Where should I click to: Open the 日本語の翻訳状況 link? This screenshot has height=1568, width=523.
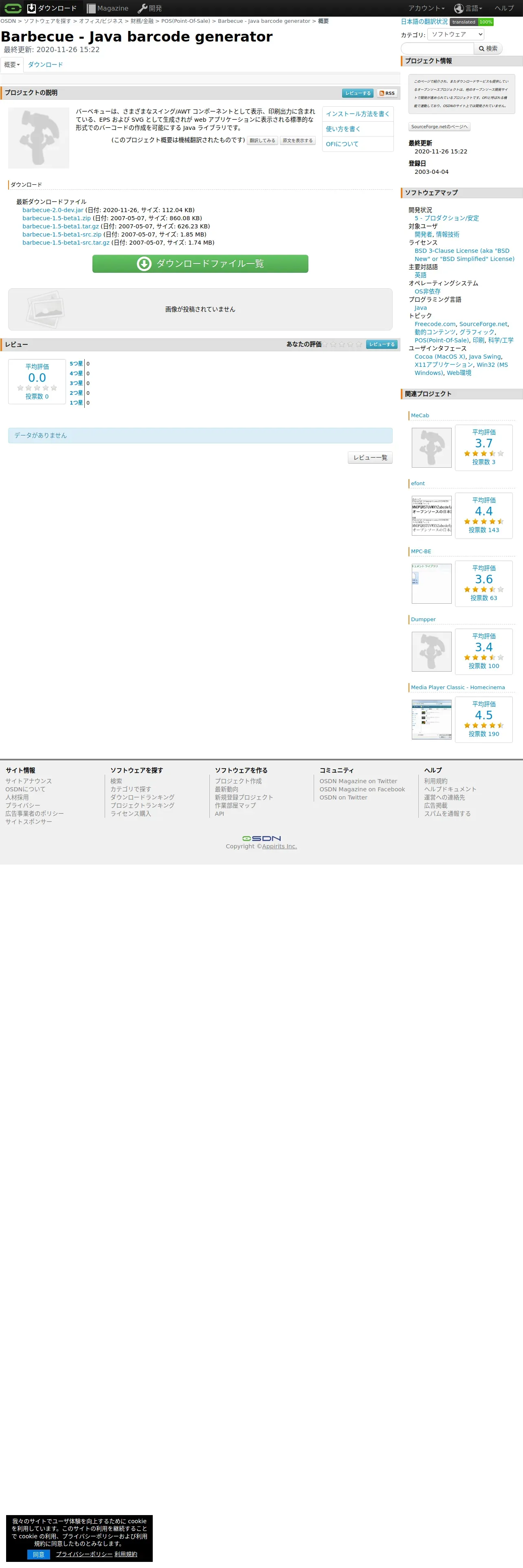point(424,22)
